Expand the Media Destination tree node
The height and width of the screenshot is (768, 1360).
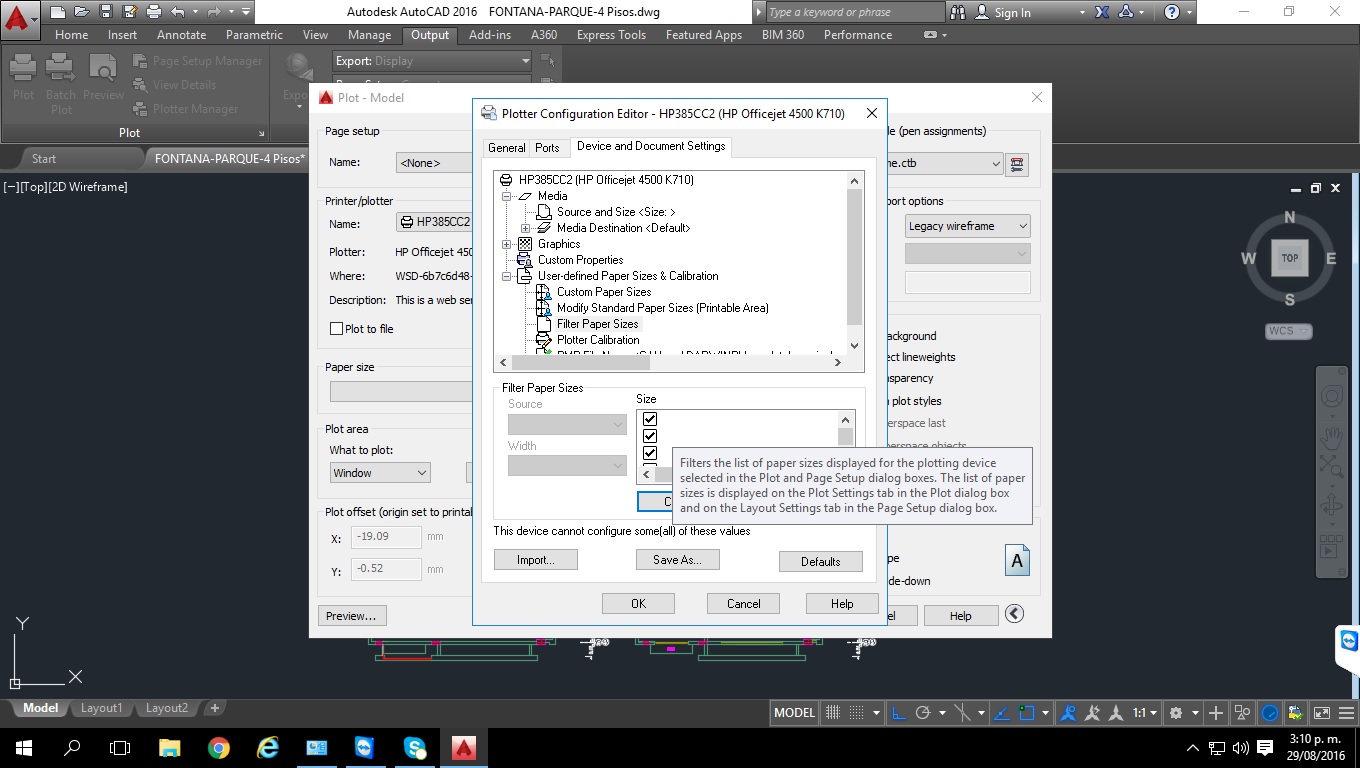526,228
